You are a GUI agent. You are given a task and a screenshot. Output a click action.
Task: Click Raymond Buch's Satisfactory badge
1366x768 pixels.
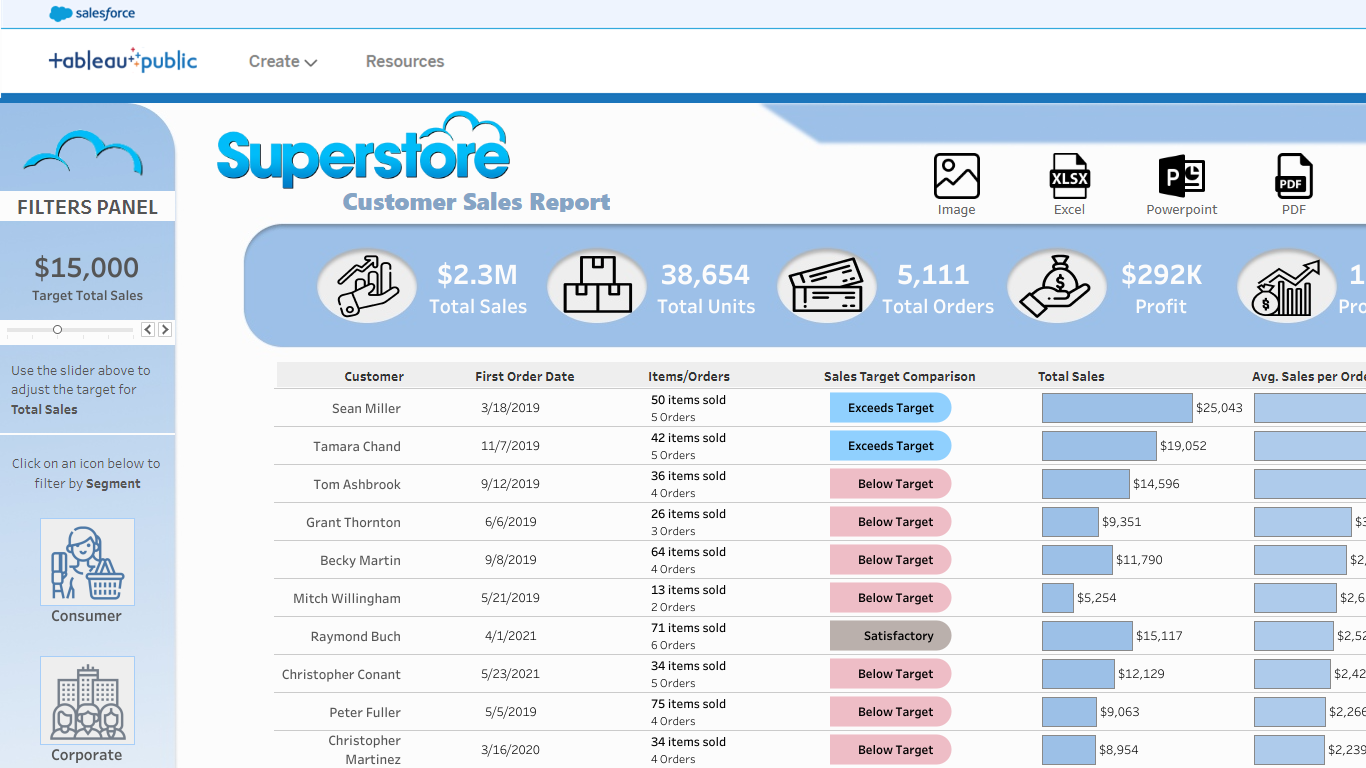[890, 636]
